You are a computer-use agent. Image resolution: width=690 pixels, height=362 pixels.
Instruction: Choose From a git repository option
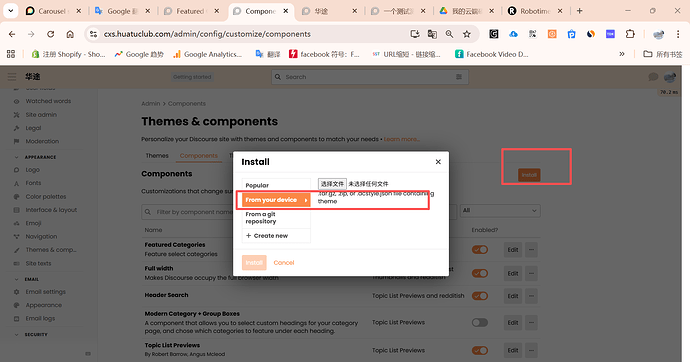(276, 218)
